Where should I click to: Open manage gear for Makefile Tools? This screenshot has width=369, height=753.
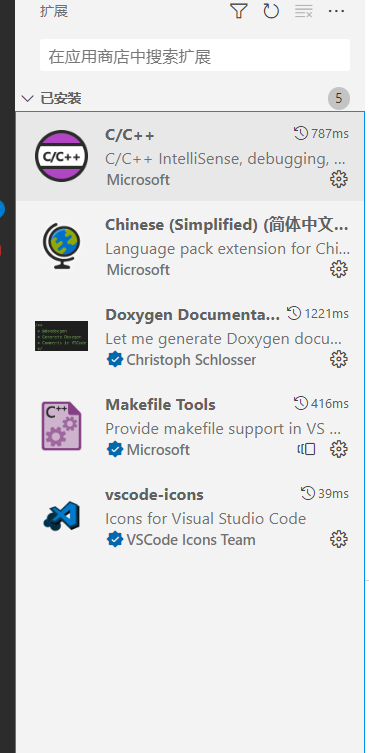click(339, 449)
